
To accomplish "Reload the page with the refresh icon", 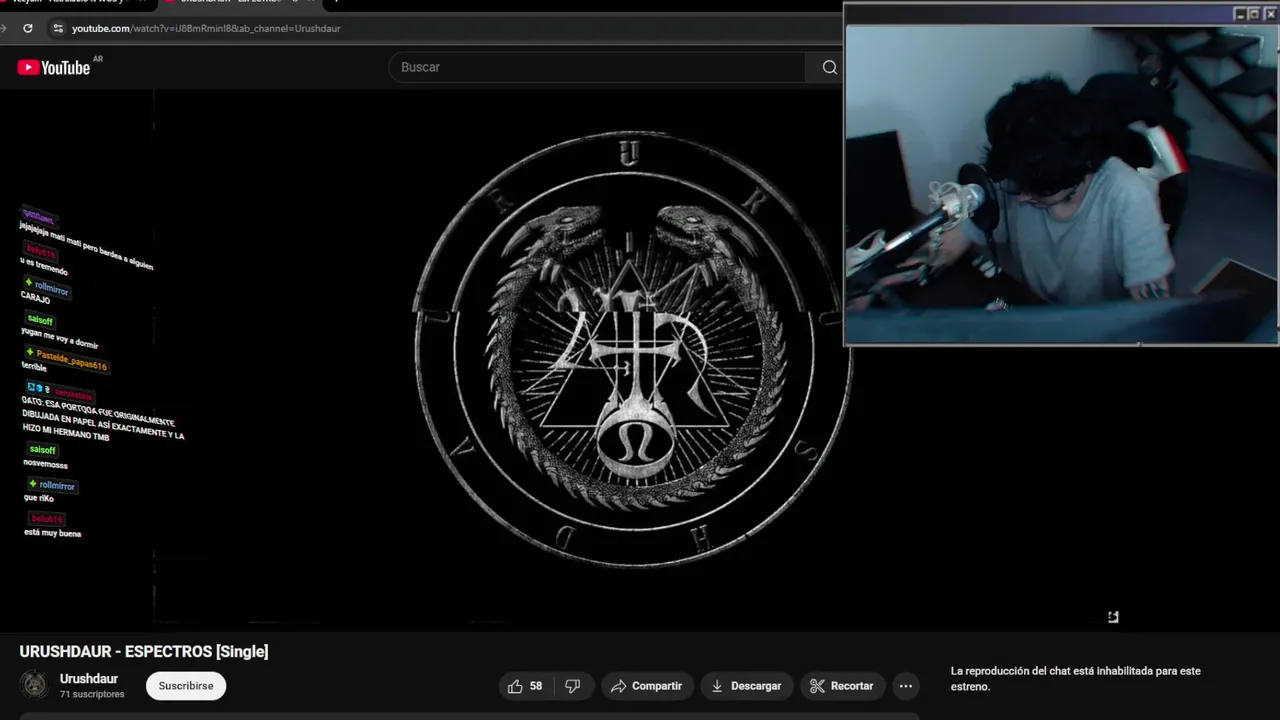I will 27,28.
